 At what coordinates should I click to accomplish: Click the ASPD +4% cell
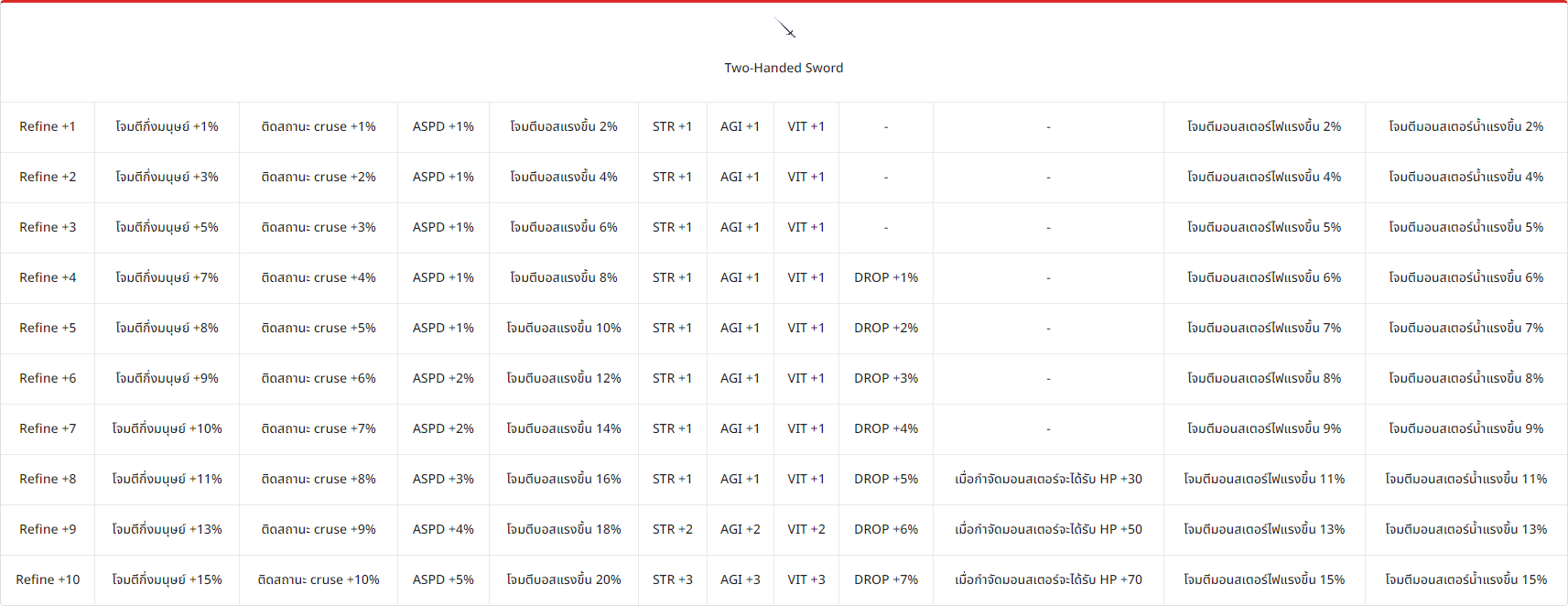(x=443, y=529)
